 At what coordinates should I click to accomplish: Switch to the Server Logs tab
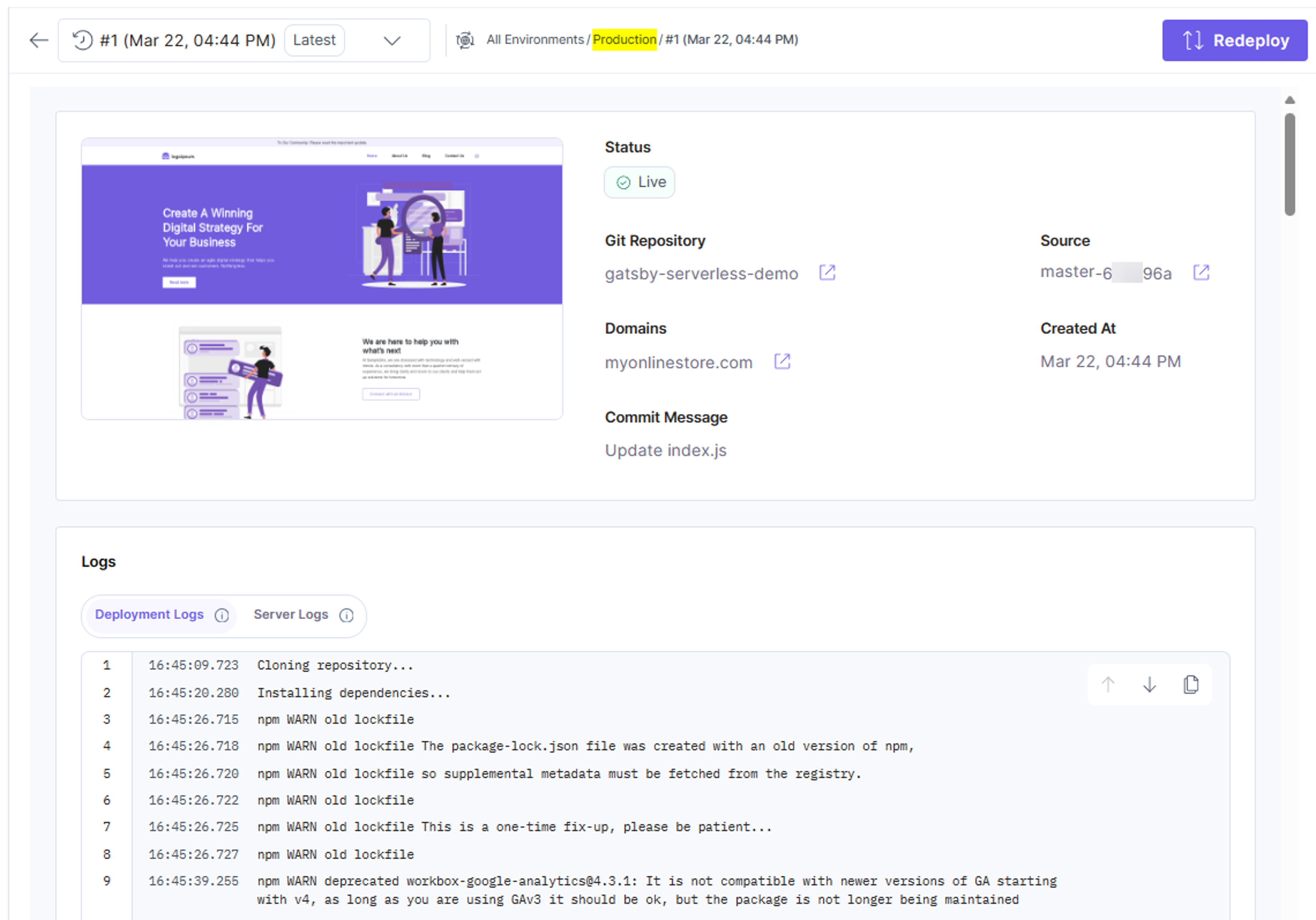(x=291, y=615)
